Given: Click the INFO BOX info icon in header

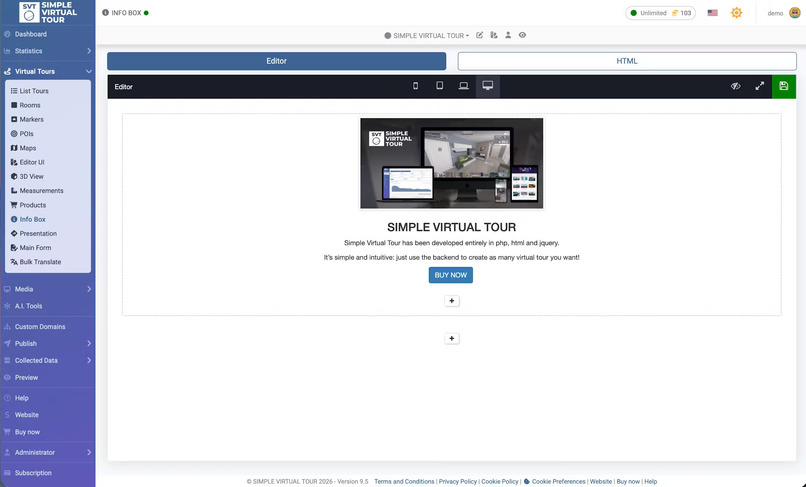Looking at the screenshot, I should (105, 13).
